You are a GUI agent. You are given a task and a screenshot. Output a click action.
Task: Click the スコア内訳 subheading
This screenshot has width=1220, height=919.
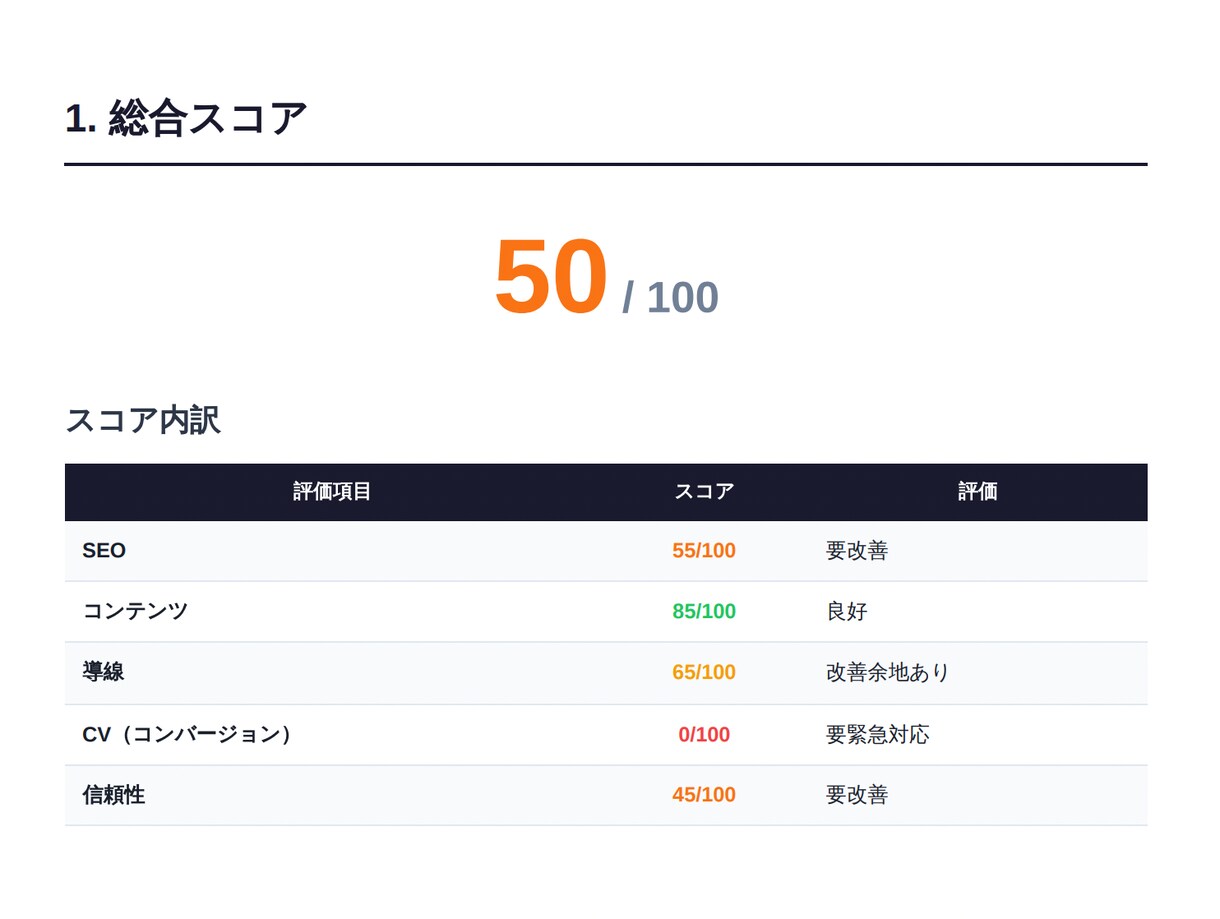click(x=142, y=420)
